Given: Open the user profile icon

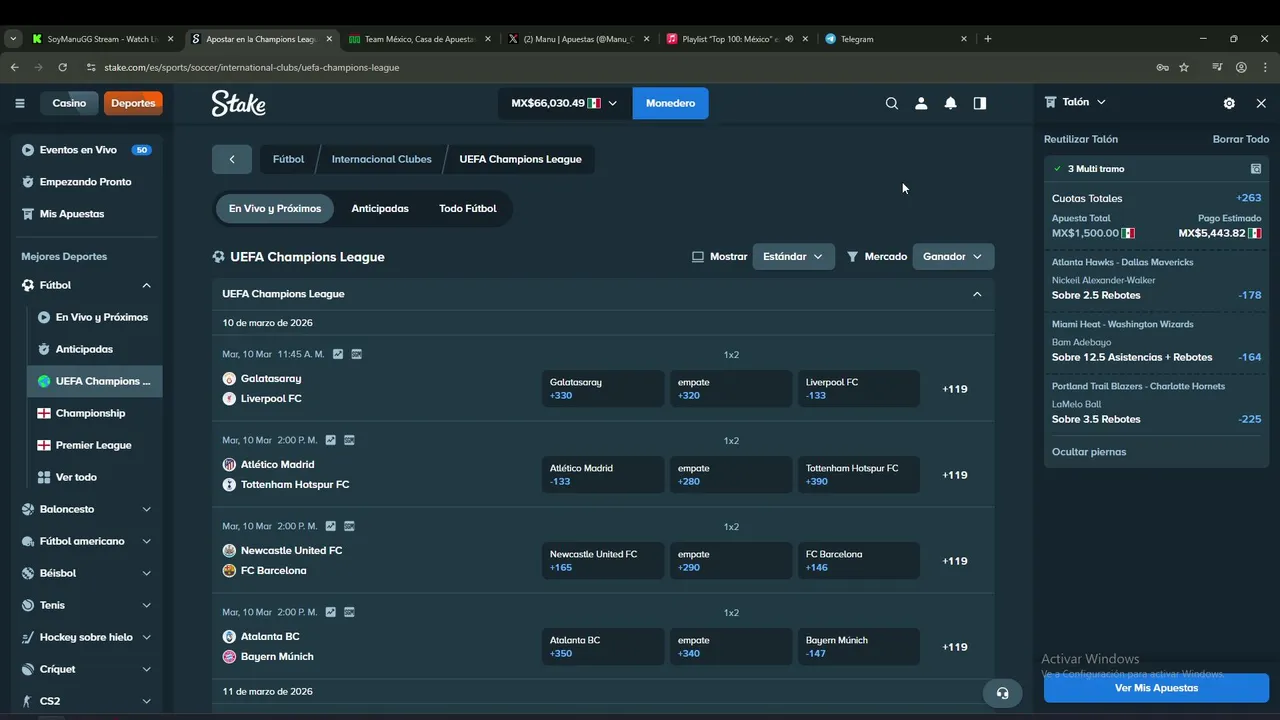Looking at the screenshot, I should (x=921, y=103).
